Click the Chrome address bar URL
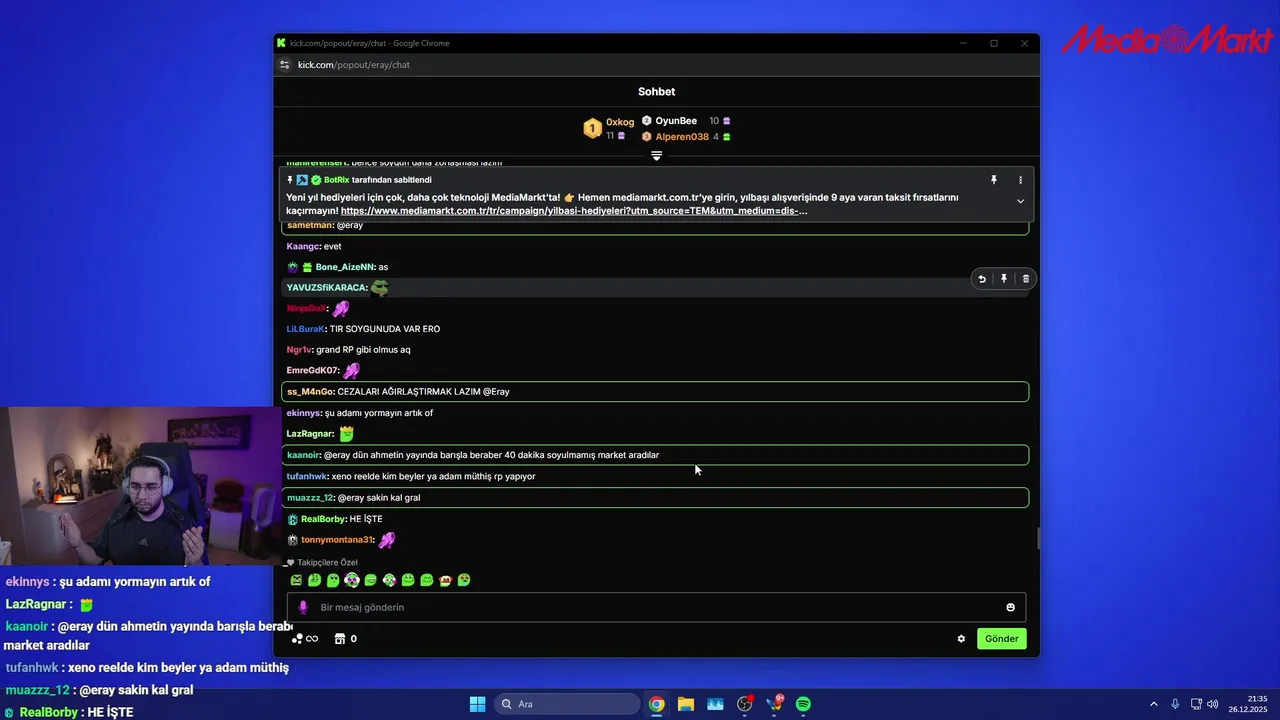Image resolution: width=1280 pixels, height=720 pixels. click(354, 65)
